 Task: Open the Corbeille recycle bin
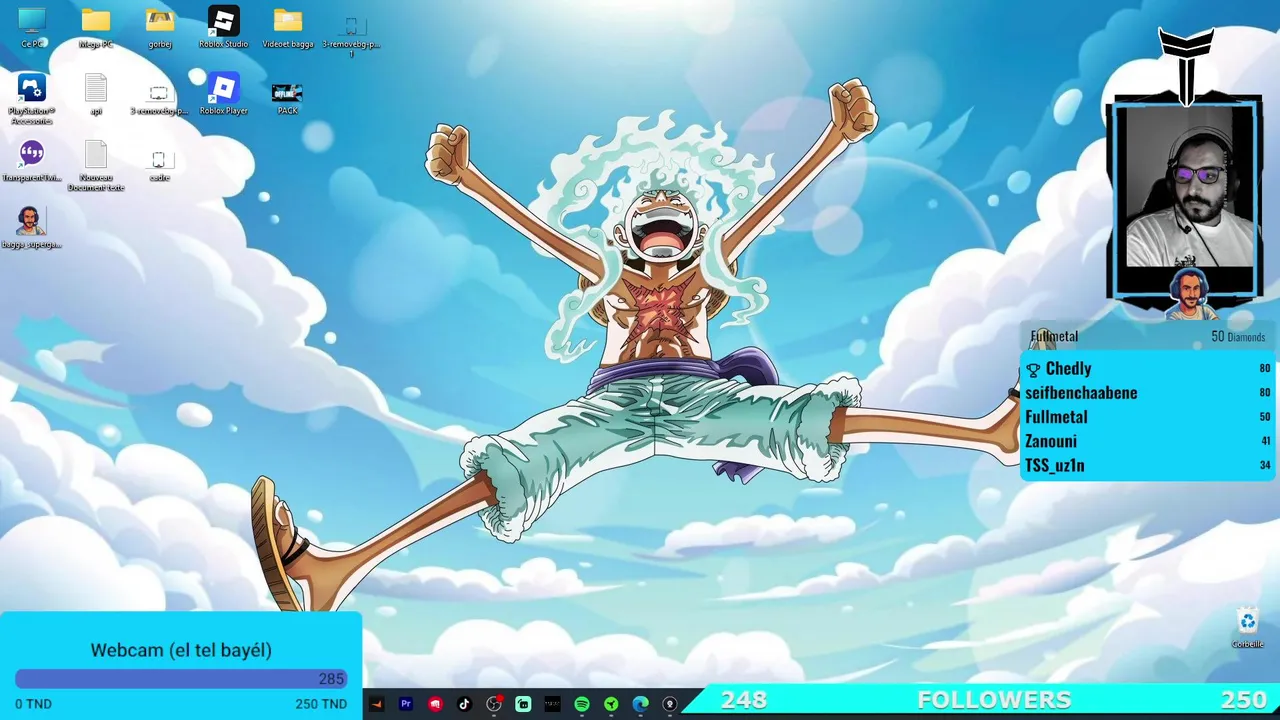point(1248,628)
